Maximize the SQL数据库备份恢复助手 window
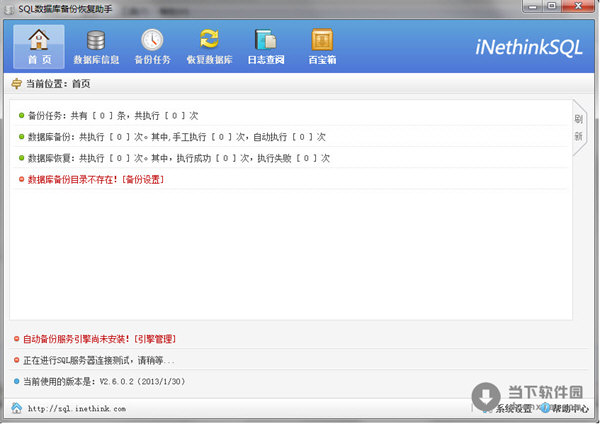 point(552,6)
